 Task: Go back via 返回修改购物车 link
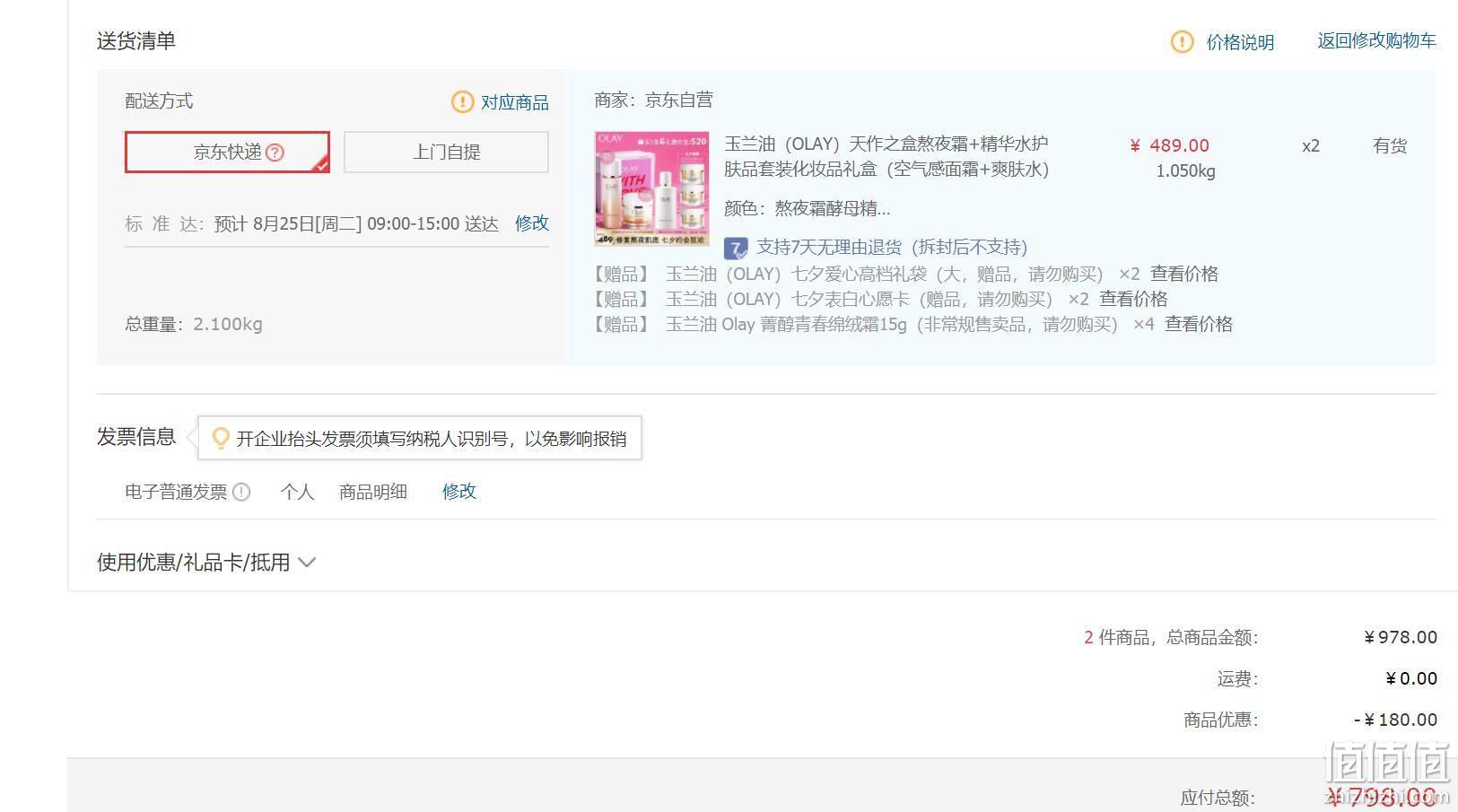point(1376,40)
